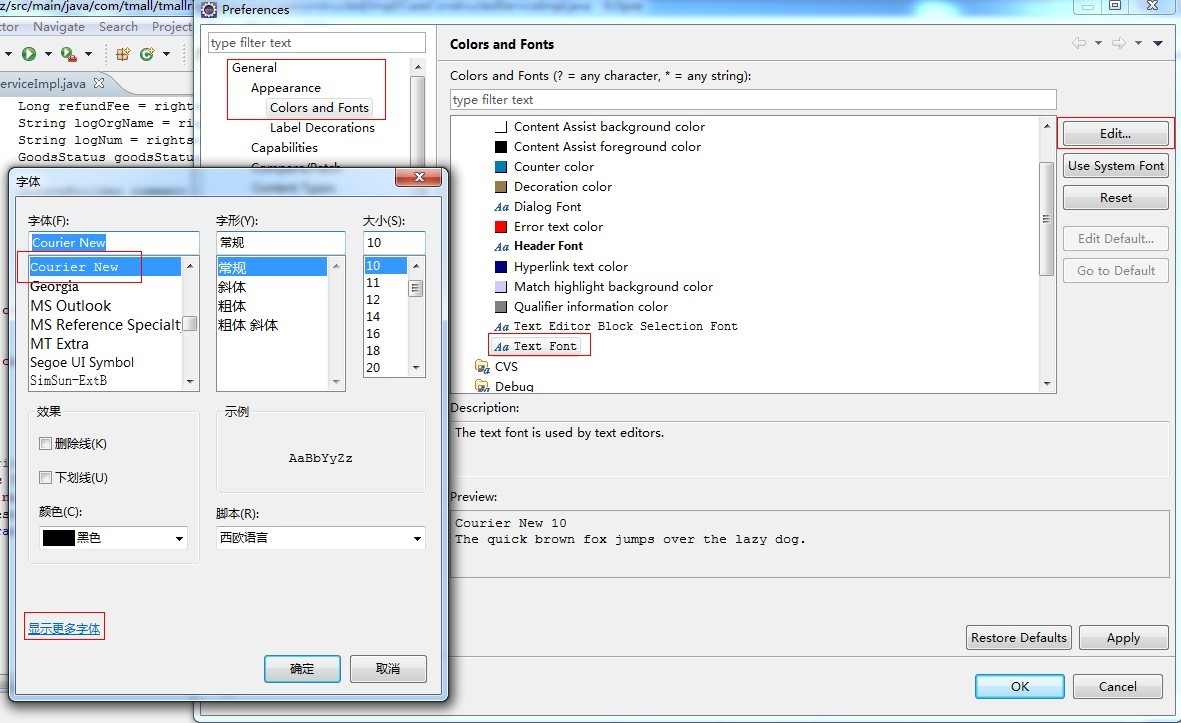Open the Project menu in Eclipse

[x=172, y=26]
